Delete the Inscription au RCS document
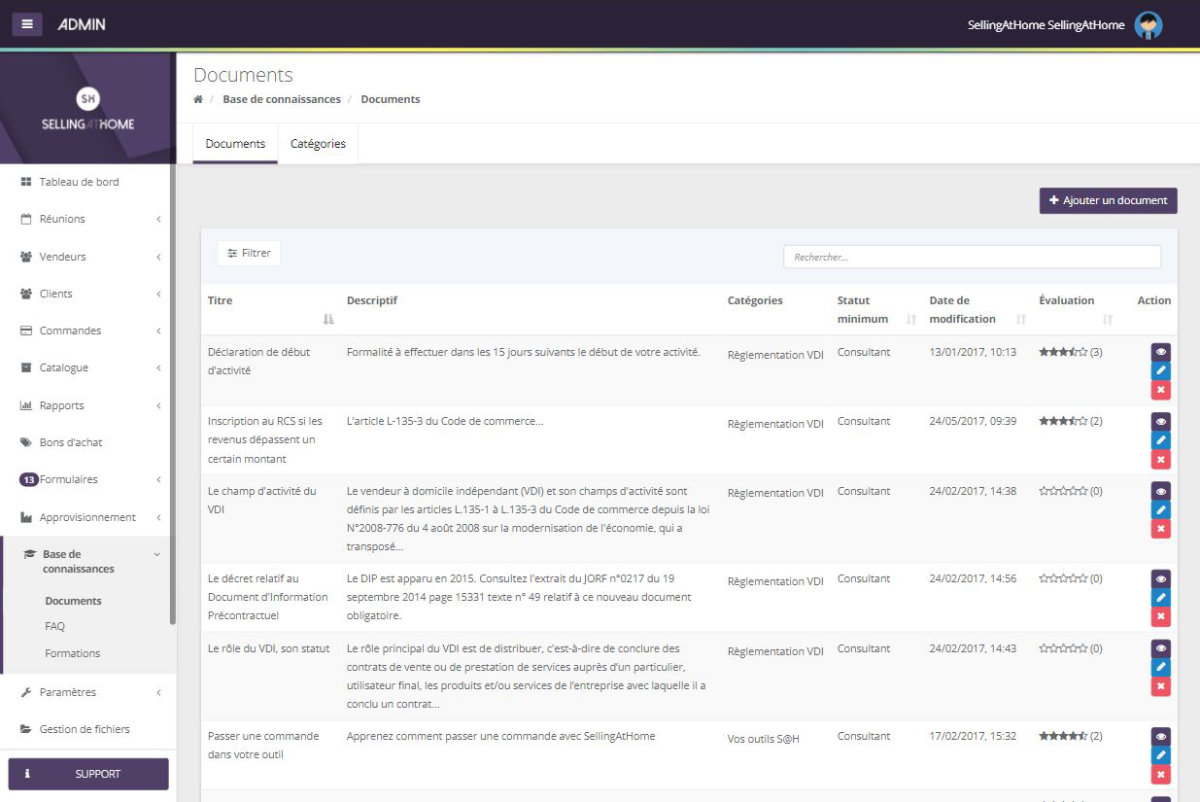 pyautogui.click(x=1161, y=459)
